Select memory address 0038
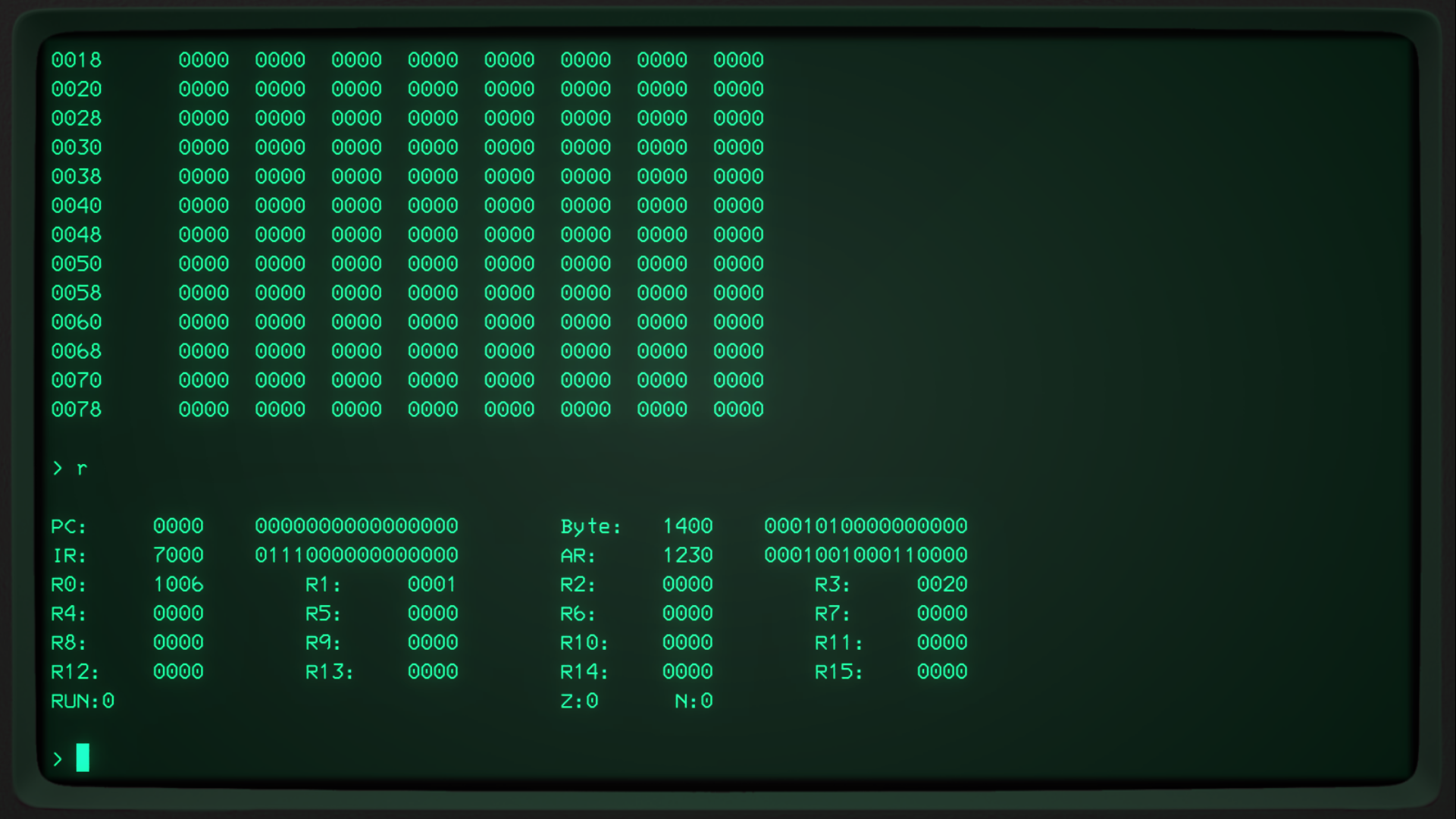Viewport: 1456px width, 819px height. pyautogui.click(x=77, y=177)
